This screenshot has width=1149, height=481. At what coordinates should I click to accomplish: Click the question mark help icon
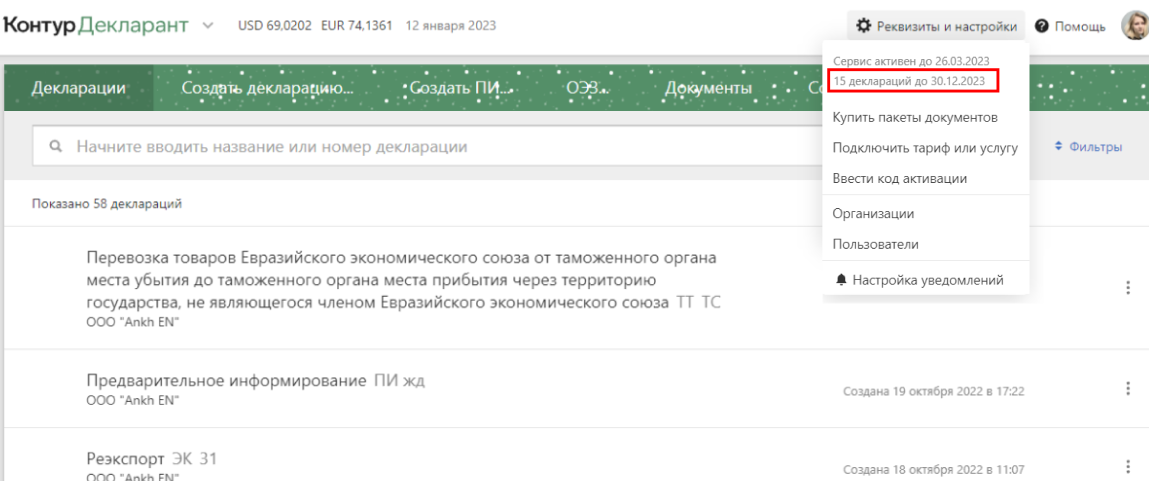1042,26
